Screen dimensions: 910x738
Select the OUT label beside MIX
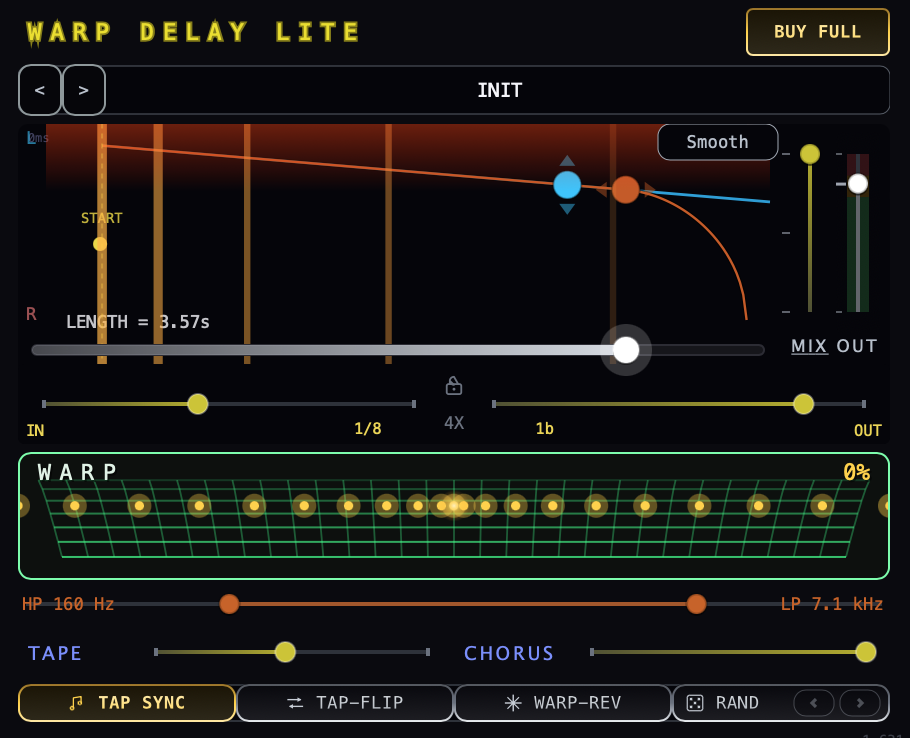857,346
